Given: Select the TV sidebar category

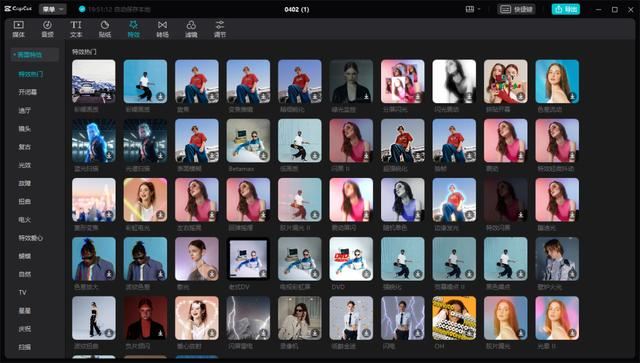Looking at the screenshot, I should [22, 292].
